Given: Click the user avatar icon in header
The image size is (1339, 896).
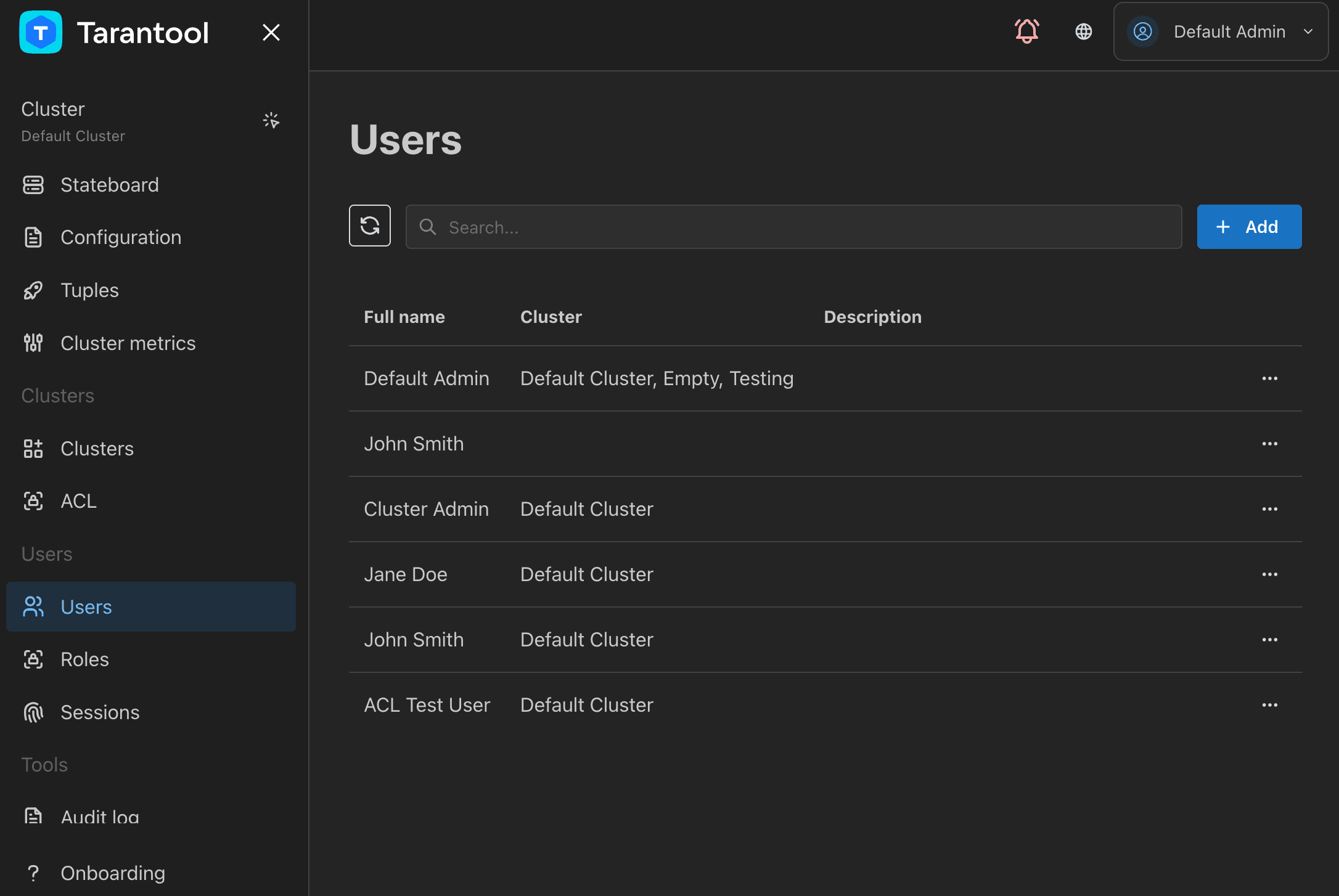Looking at the screenshot, I should 1143,31.
